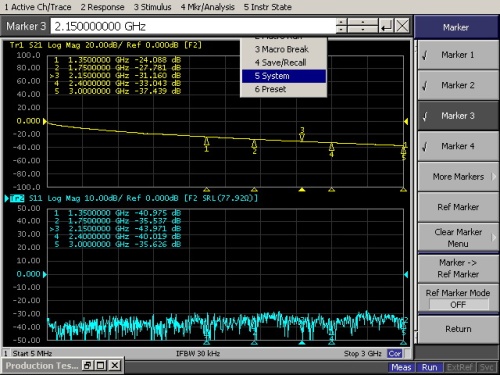Click Tr1 marker row 2.1500000 GHz -31.160 dB
Viewport: 500px width, 375px height.
tap(115, 76)
